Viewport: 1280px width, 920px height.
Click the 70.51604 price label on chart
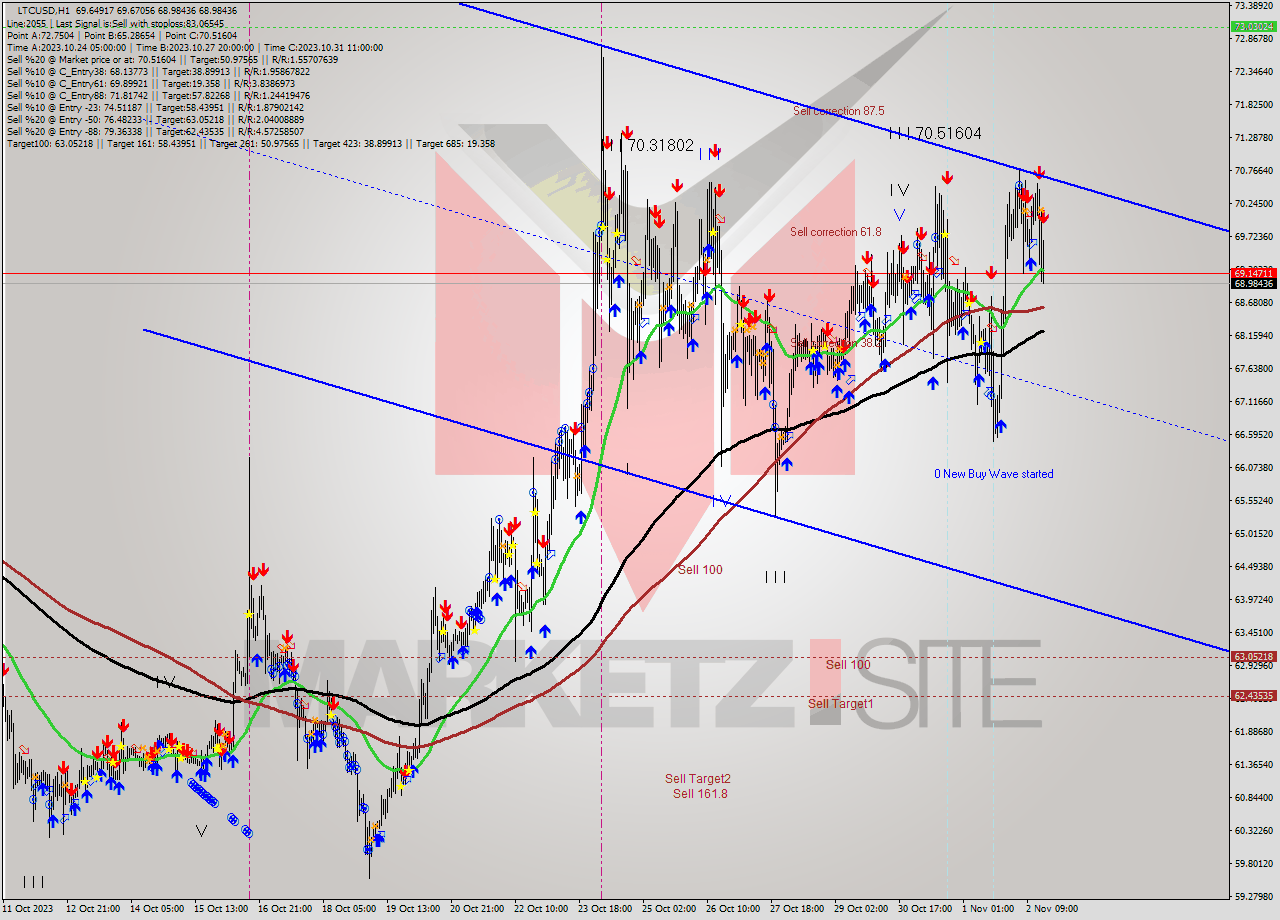click(x=948, y=132)
